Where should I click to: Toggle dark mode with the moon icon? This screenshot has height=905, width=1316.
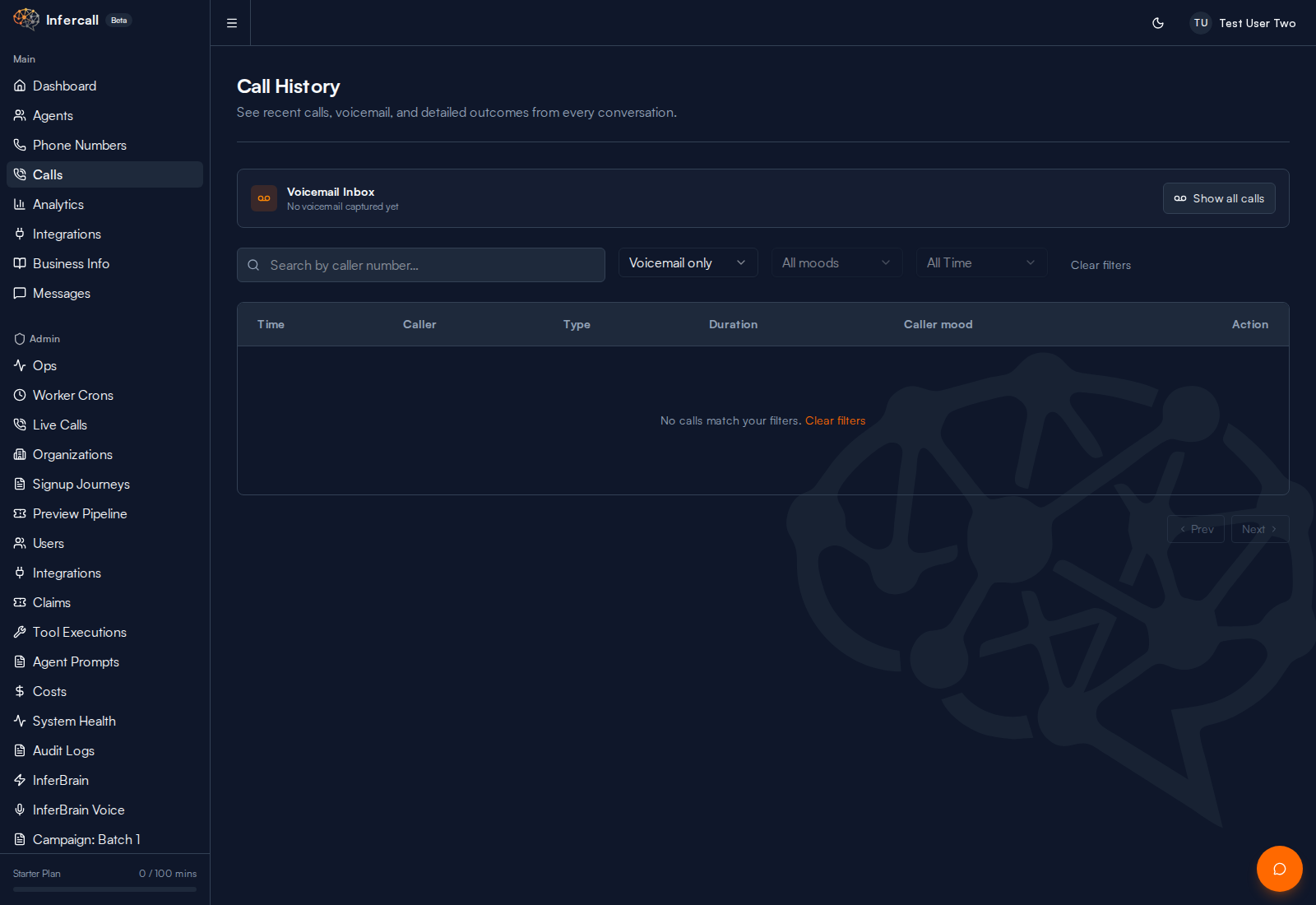click(1157, 23)
